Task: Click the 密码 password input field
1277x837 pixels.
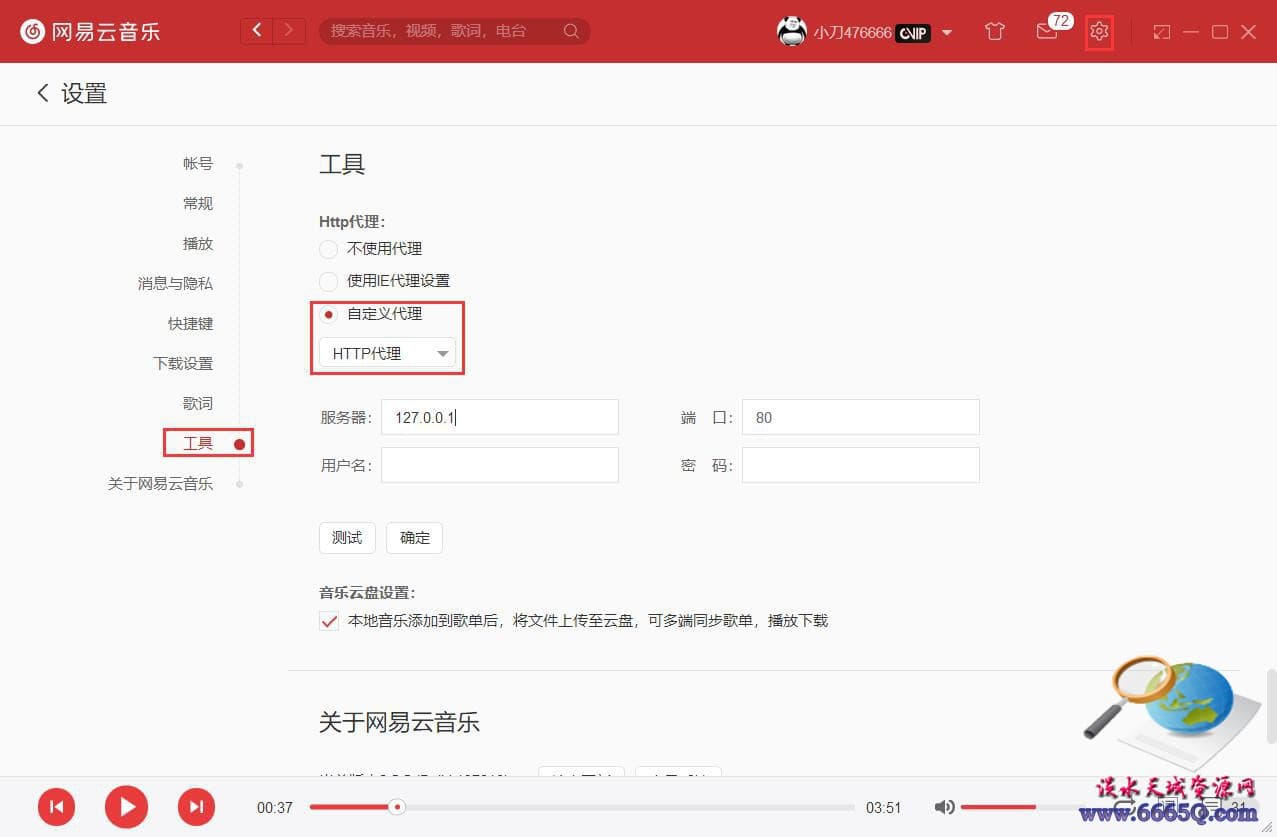Action: pyautogui.click(x=860, y=465)
